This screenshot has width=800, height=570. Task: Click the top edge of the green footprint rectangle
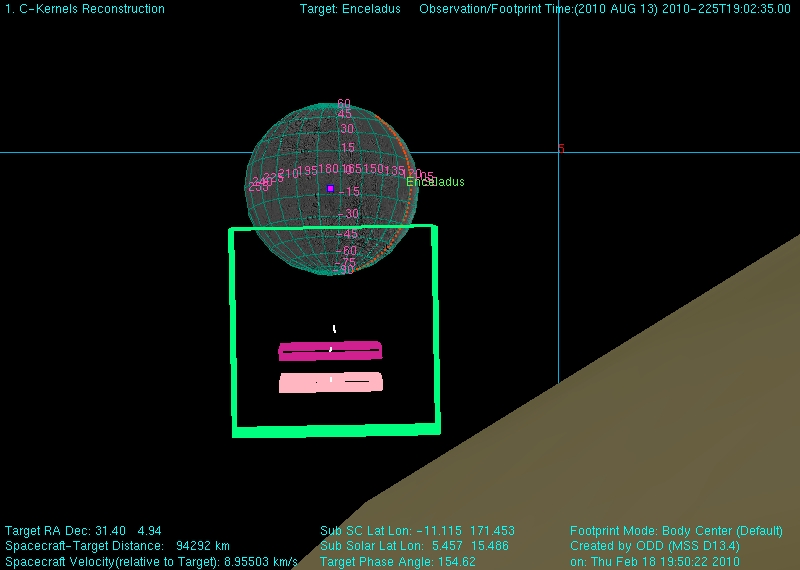(x=333, y=229)
